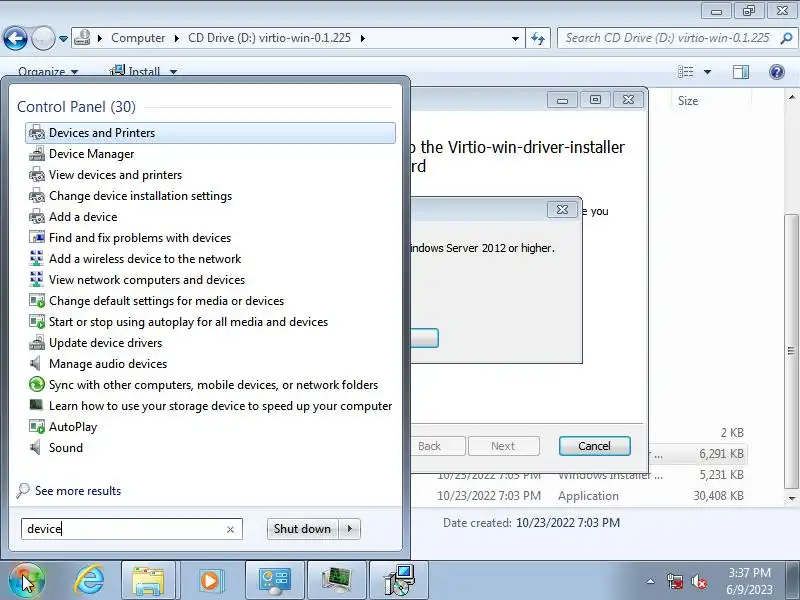Viewport: 800px width, 600px height.
Task: Open the Organize menu
Action: point(48,71)
